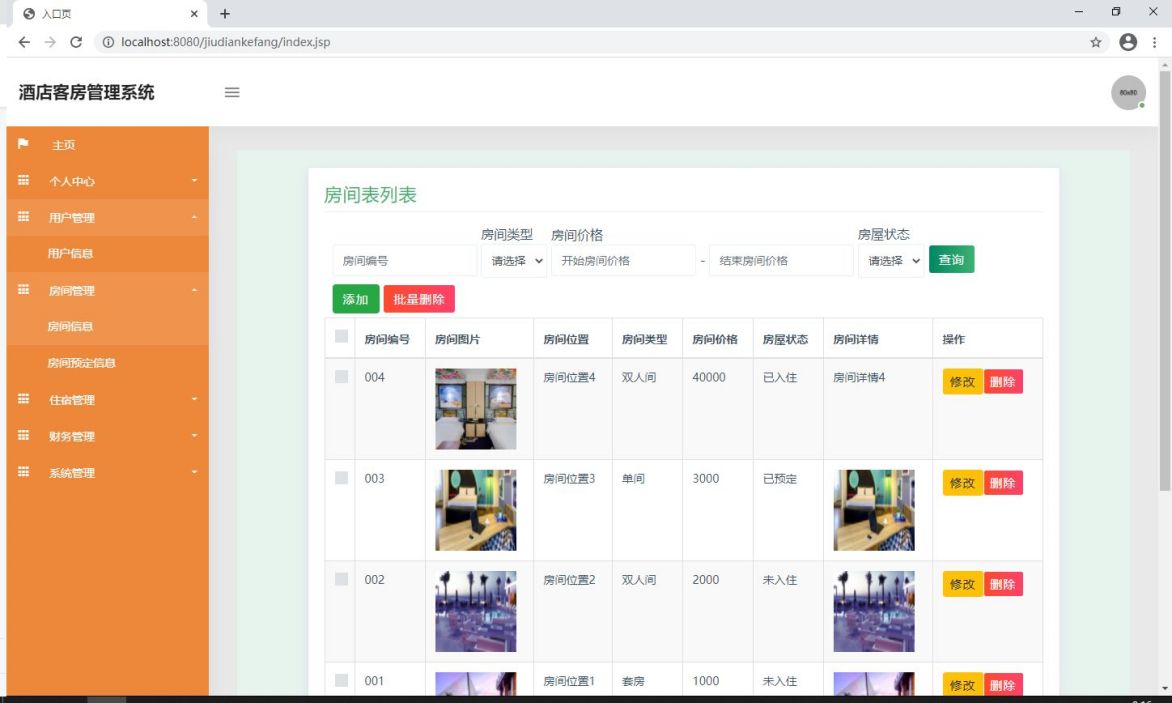This screenshot has height=703, width=1172.
Task: Click 删除 for room 002
Action: pyautogui.click(x=1003, y=584)
